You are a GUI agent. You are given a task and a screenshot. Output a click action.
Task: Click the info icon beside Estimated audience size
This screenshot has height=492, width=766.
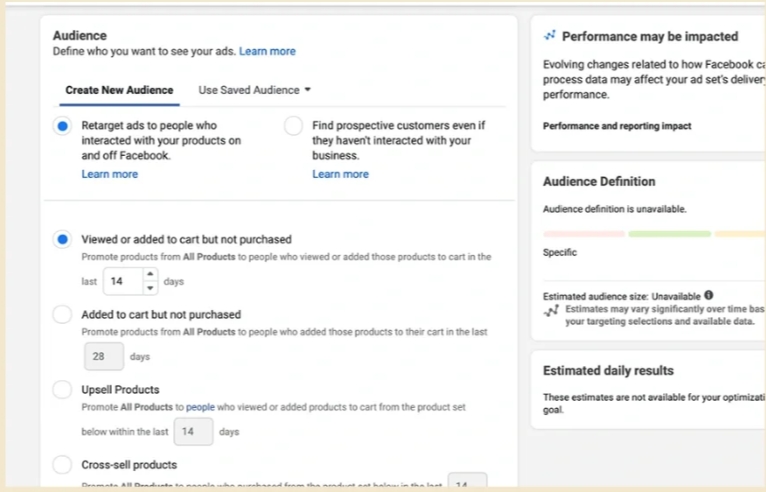[x=708, y=295]
